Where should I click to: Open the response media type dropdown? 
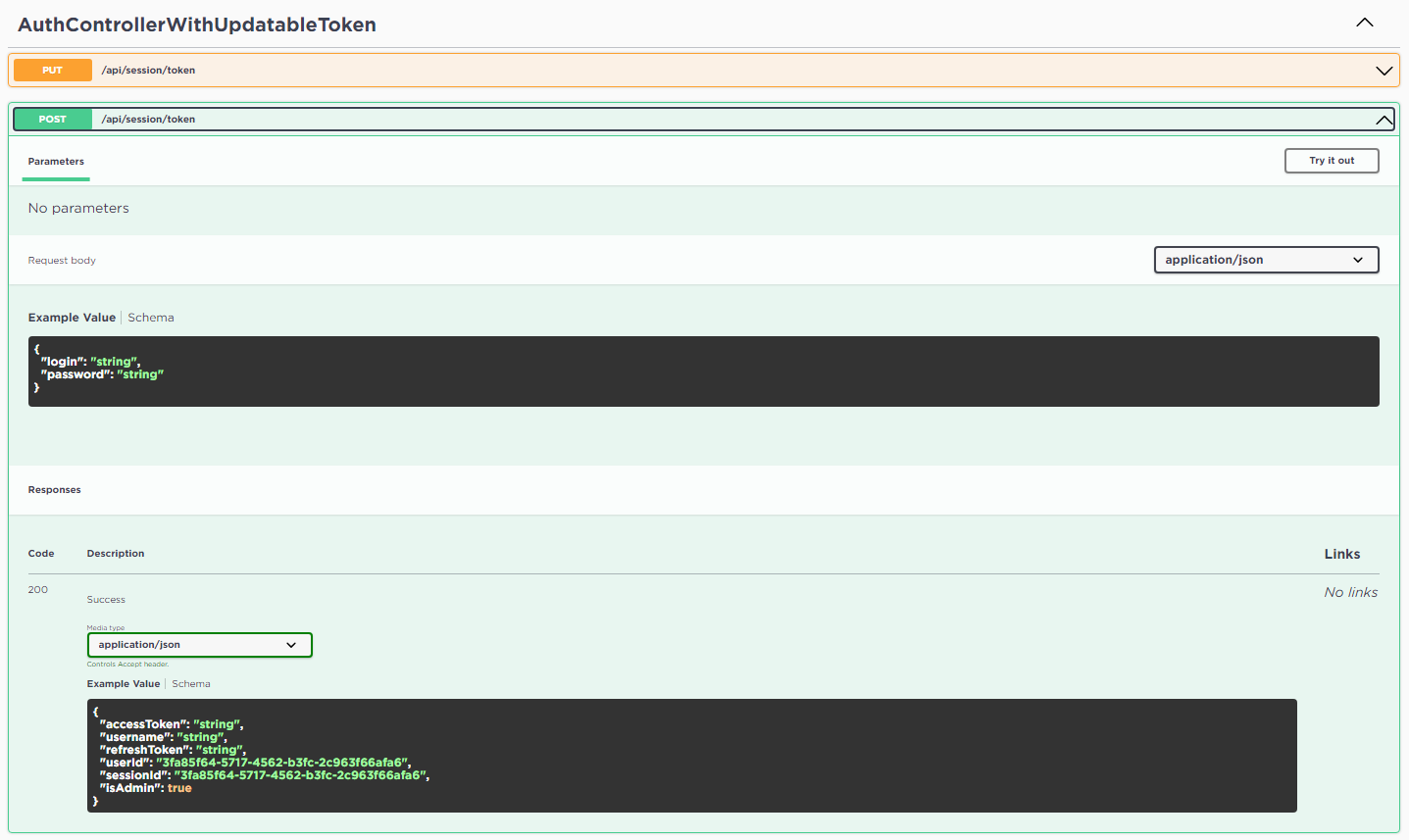(x=199, y=645)
